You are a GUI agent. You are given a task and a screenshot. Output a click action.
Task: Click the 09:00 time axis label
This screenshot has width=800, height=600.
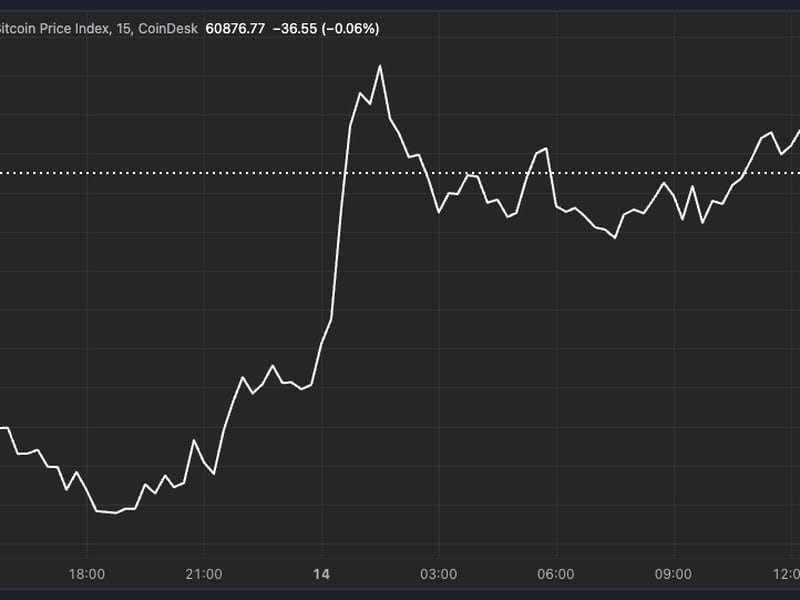click(672, 575)
